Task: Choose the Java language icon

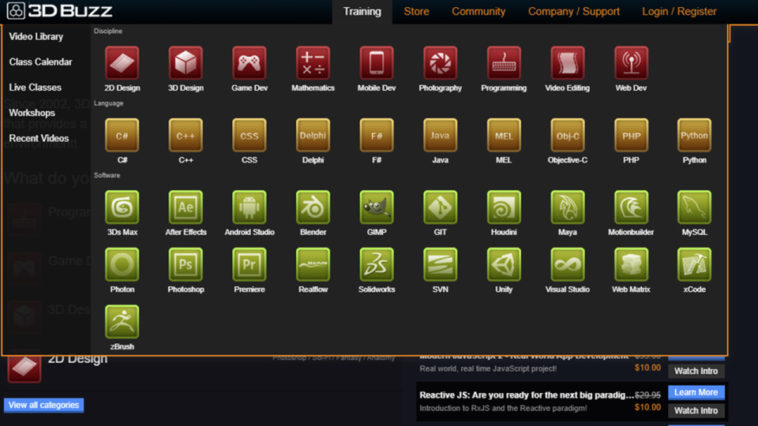Action: click(440, 135)
